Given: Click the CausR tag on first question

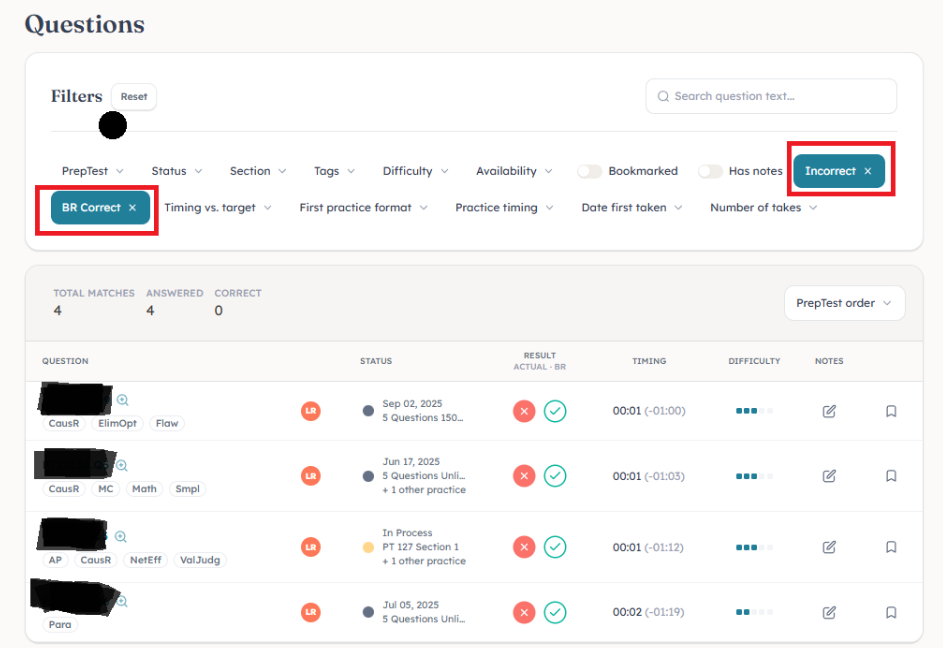Looking at the screenshot, I should [x=64, y=423].
